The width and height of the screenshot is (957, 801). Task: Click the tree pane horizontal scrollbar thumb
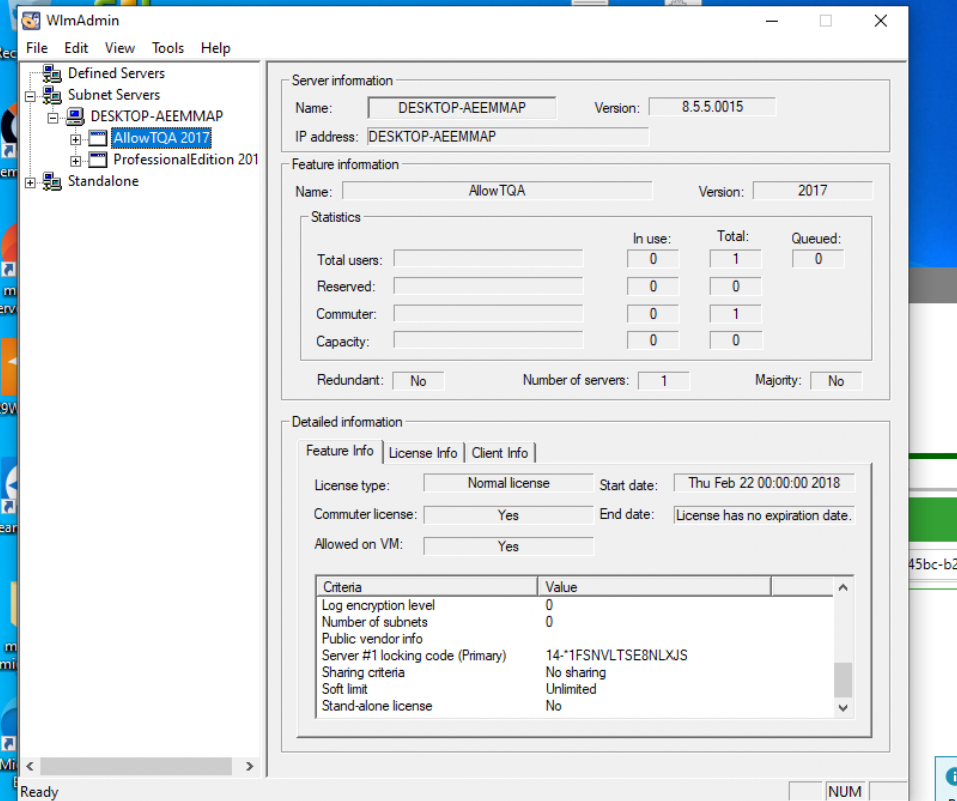[x=136, y=766]
